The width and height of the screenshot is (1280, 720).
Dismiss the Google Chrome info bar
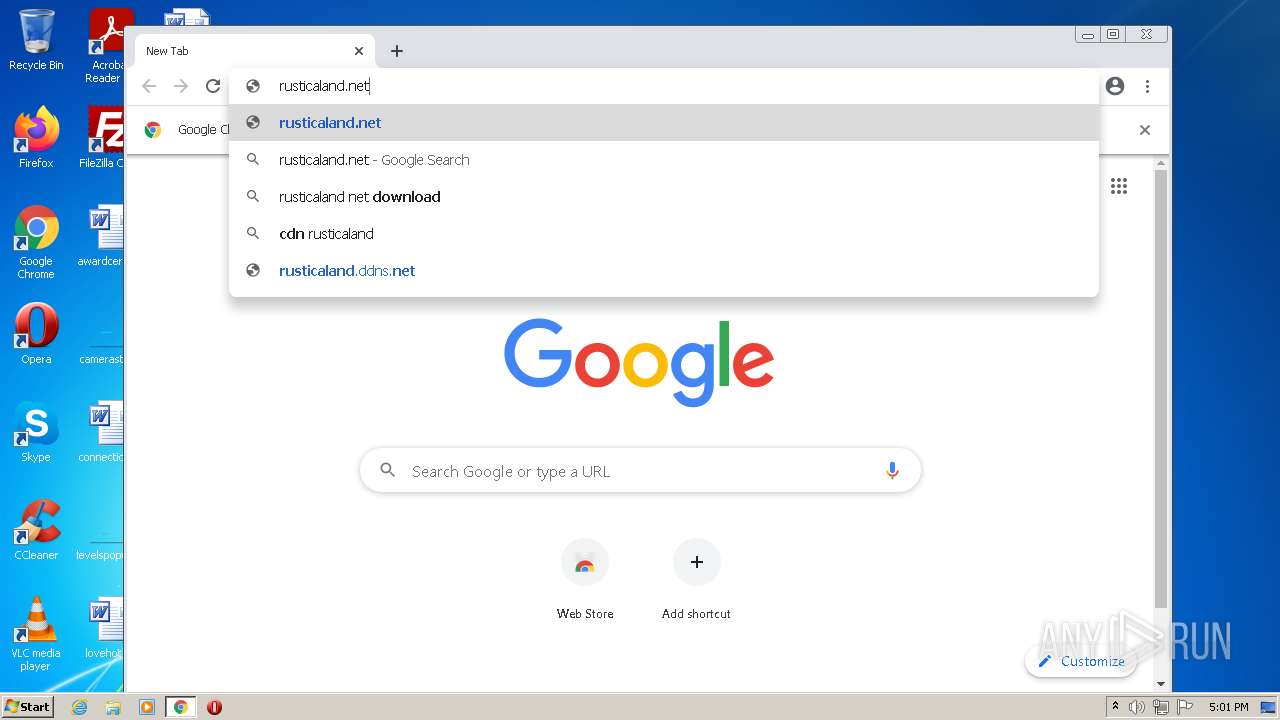[1145, 130]
